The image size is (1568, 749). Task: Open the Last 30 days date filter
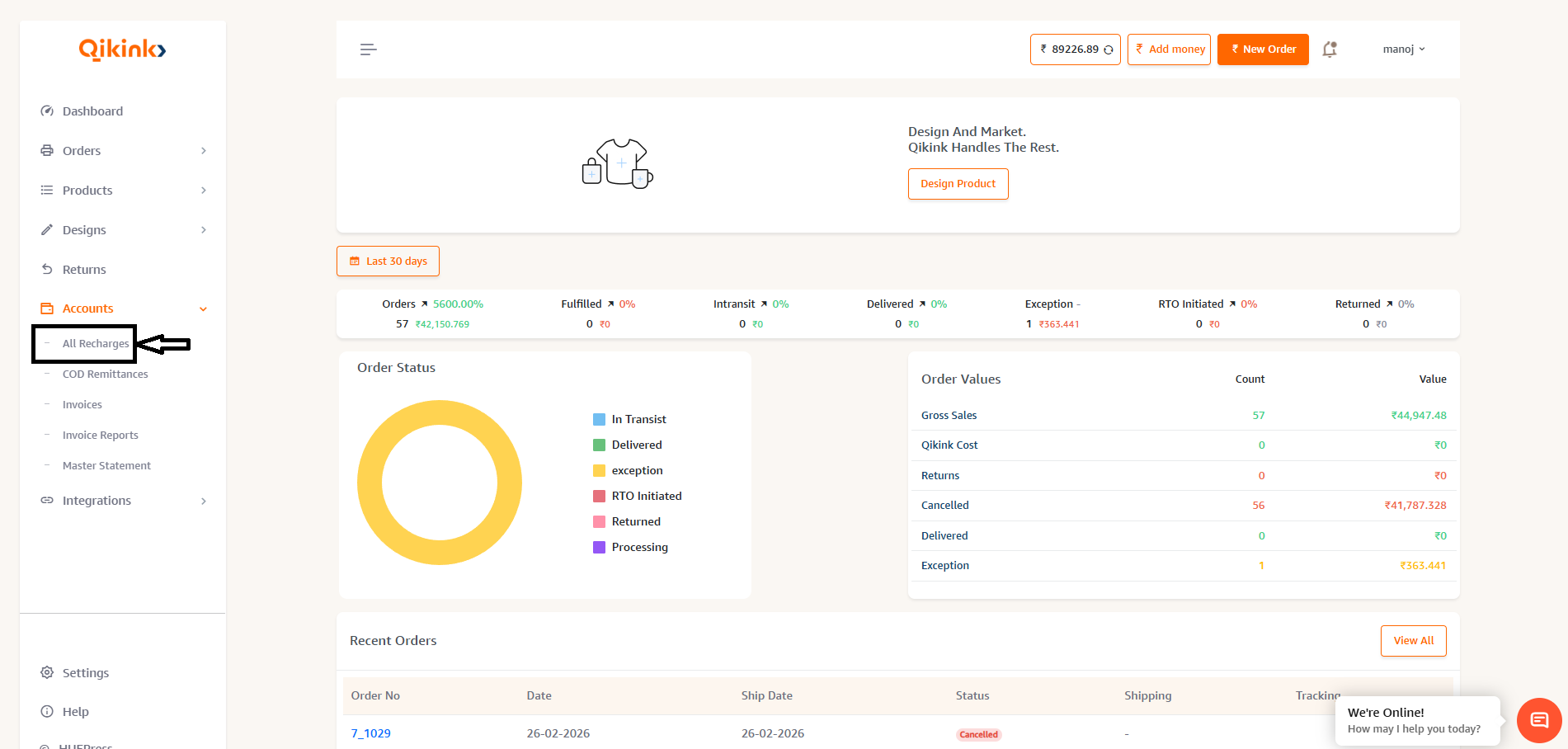coord(388,261)
